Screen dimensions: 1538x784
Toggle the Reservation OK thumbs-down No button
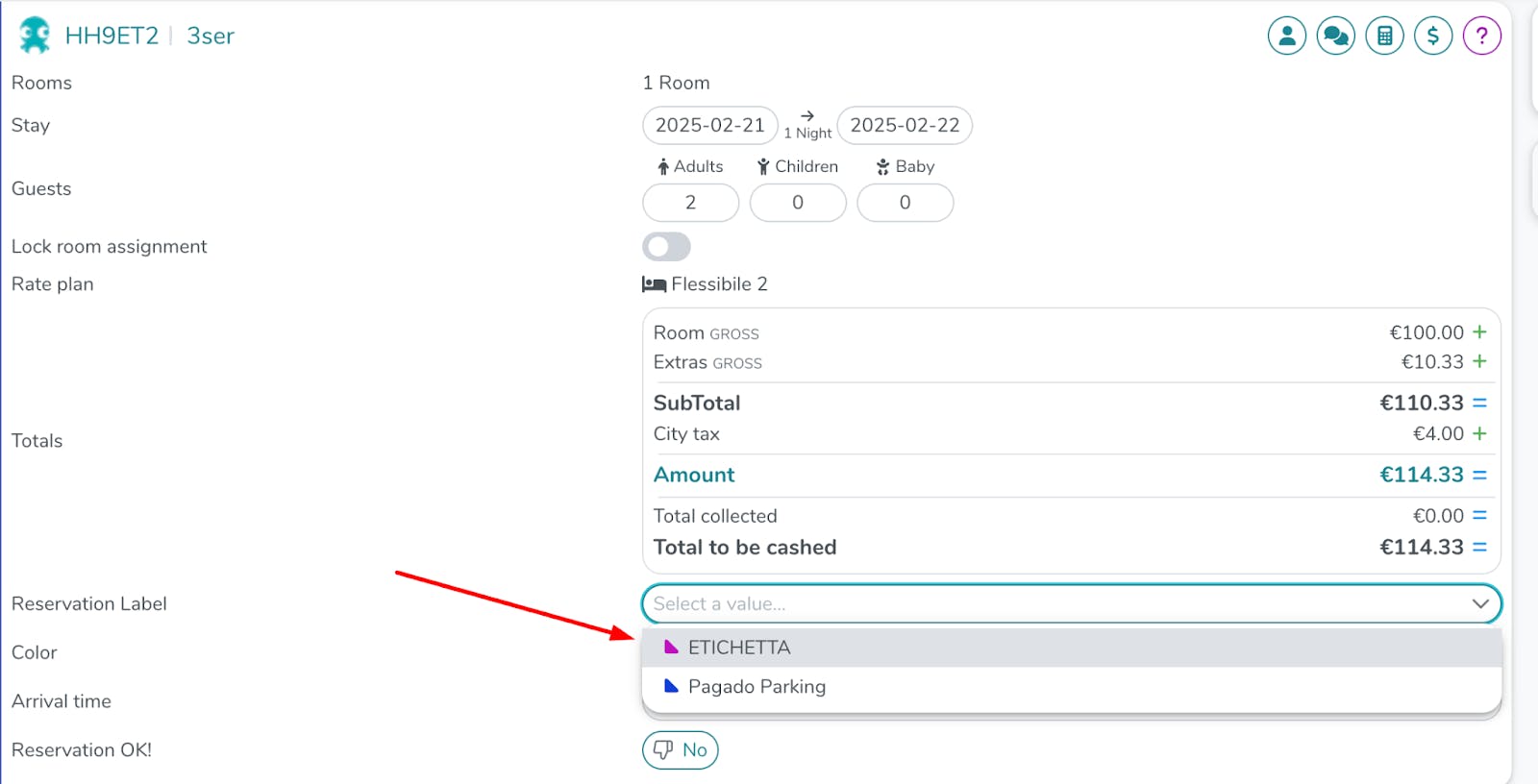tap(680, 750)
